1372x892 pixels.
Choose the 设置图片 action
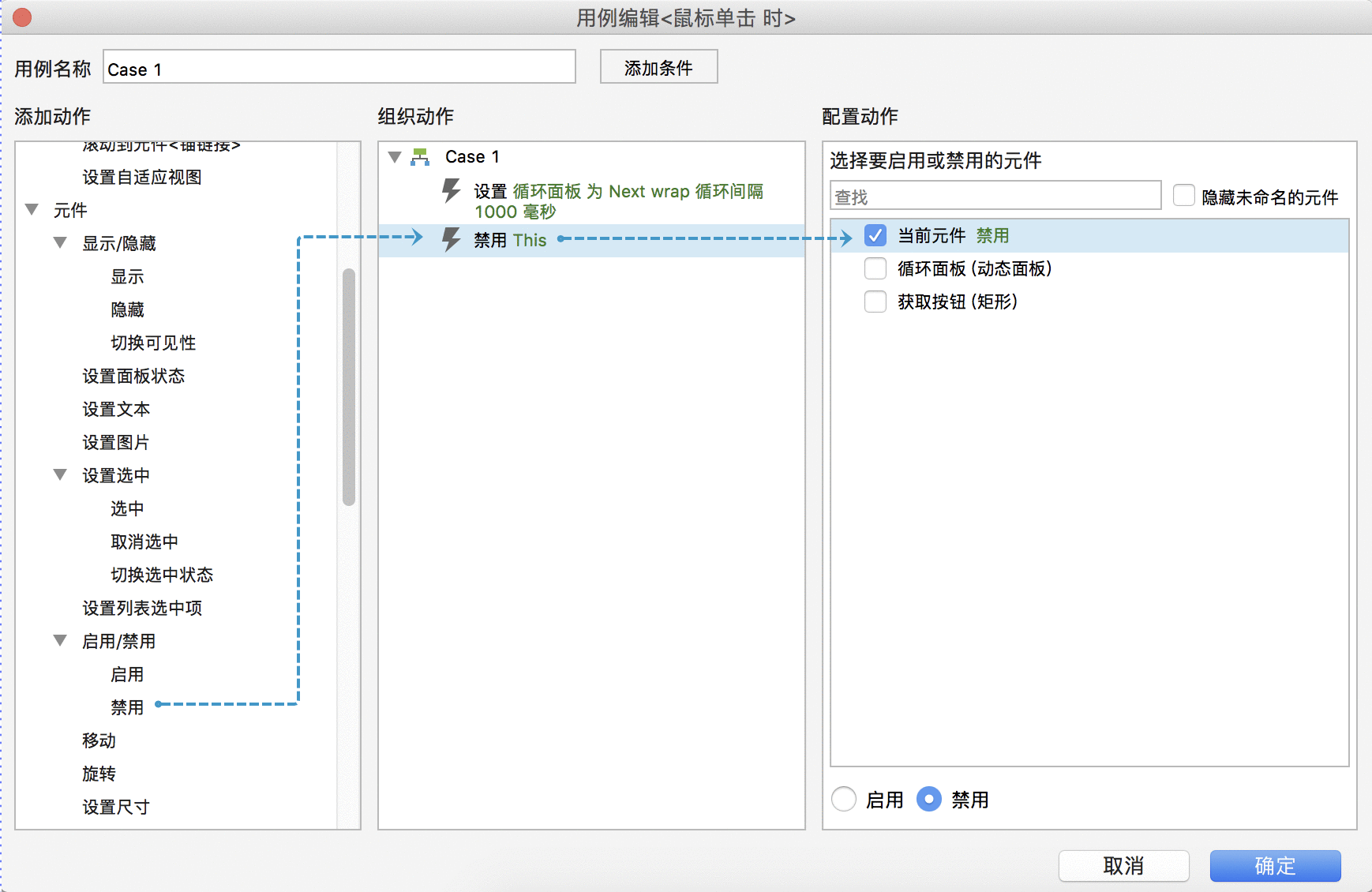point(116,442)
